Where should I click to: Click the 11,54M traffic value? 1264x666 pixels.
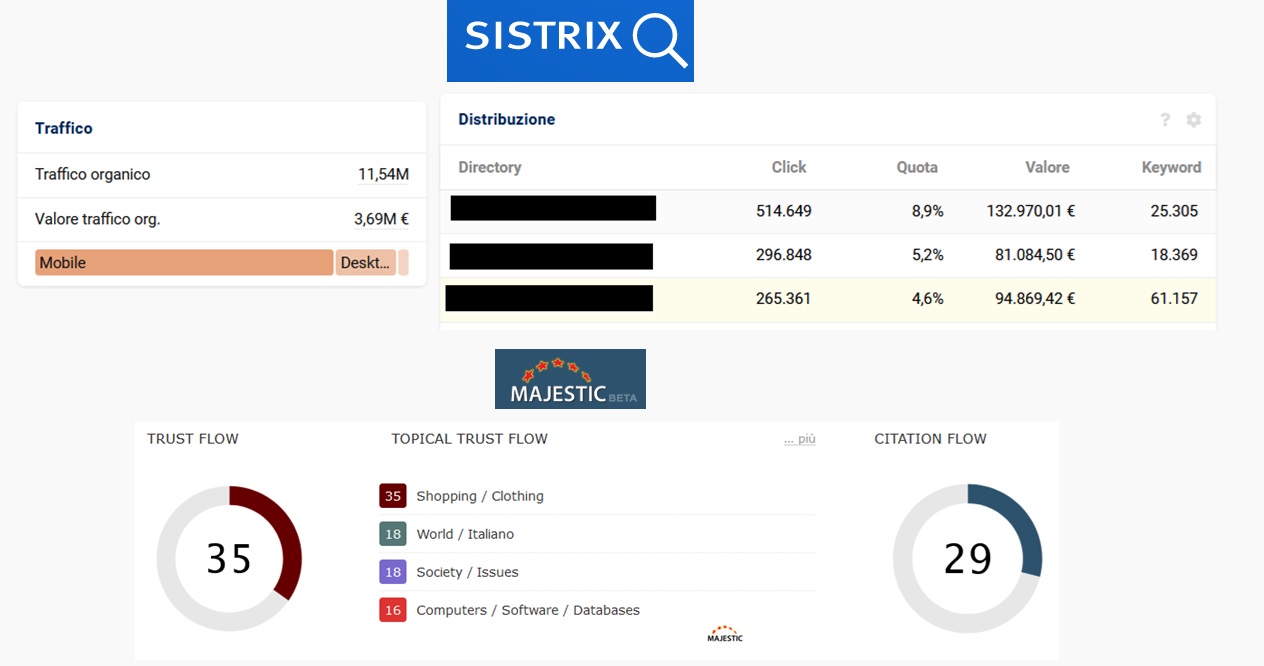coord(384,174)
